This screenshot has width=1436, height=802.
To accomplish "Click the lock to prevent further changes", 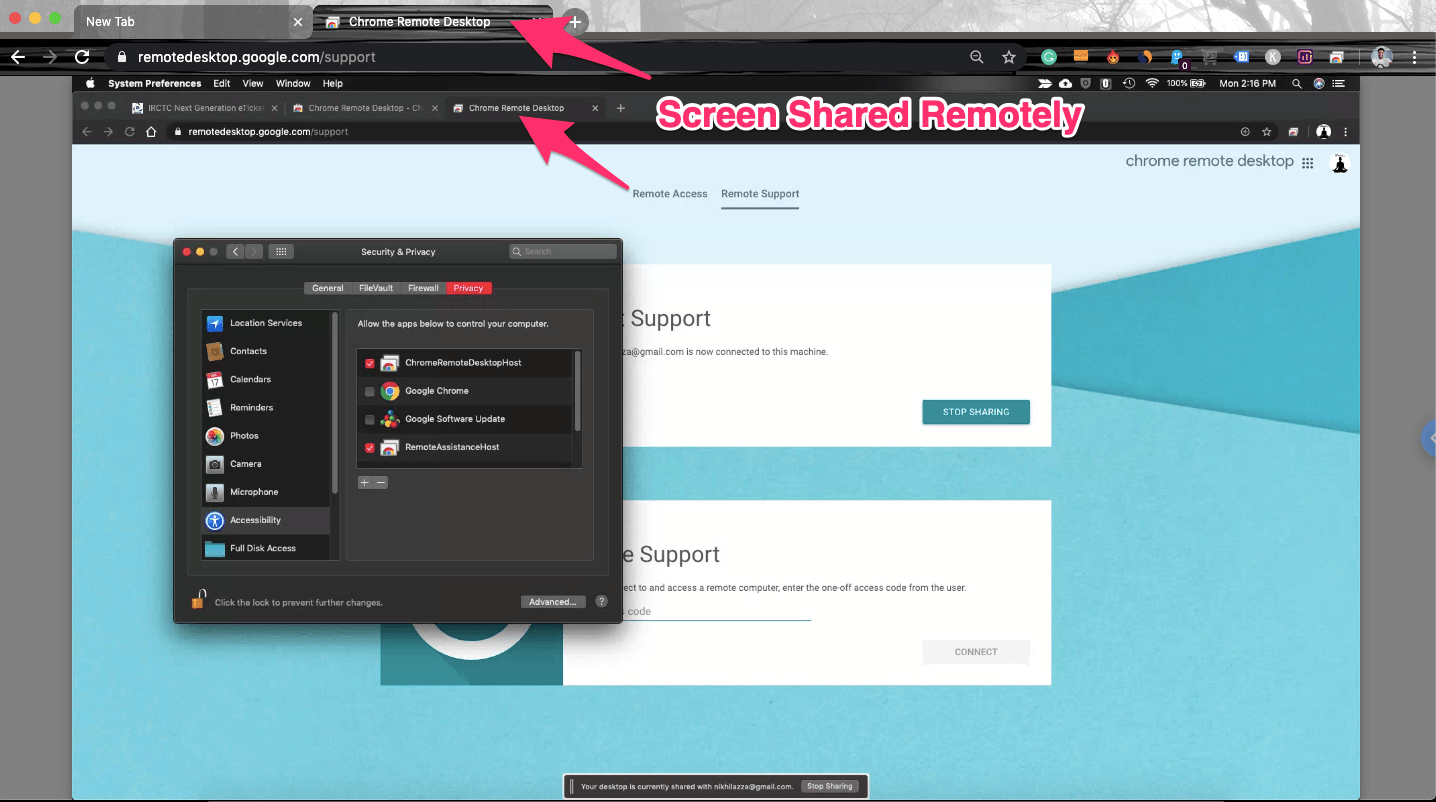I will 198,600.
